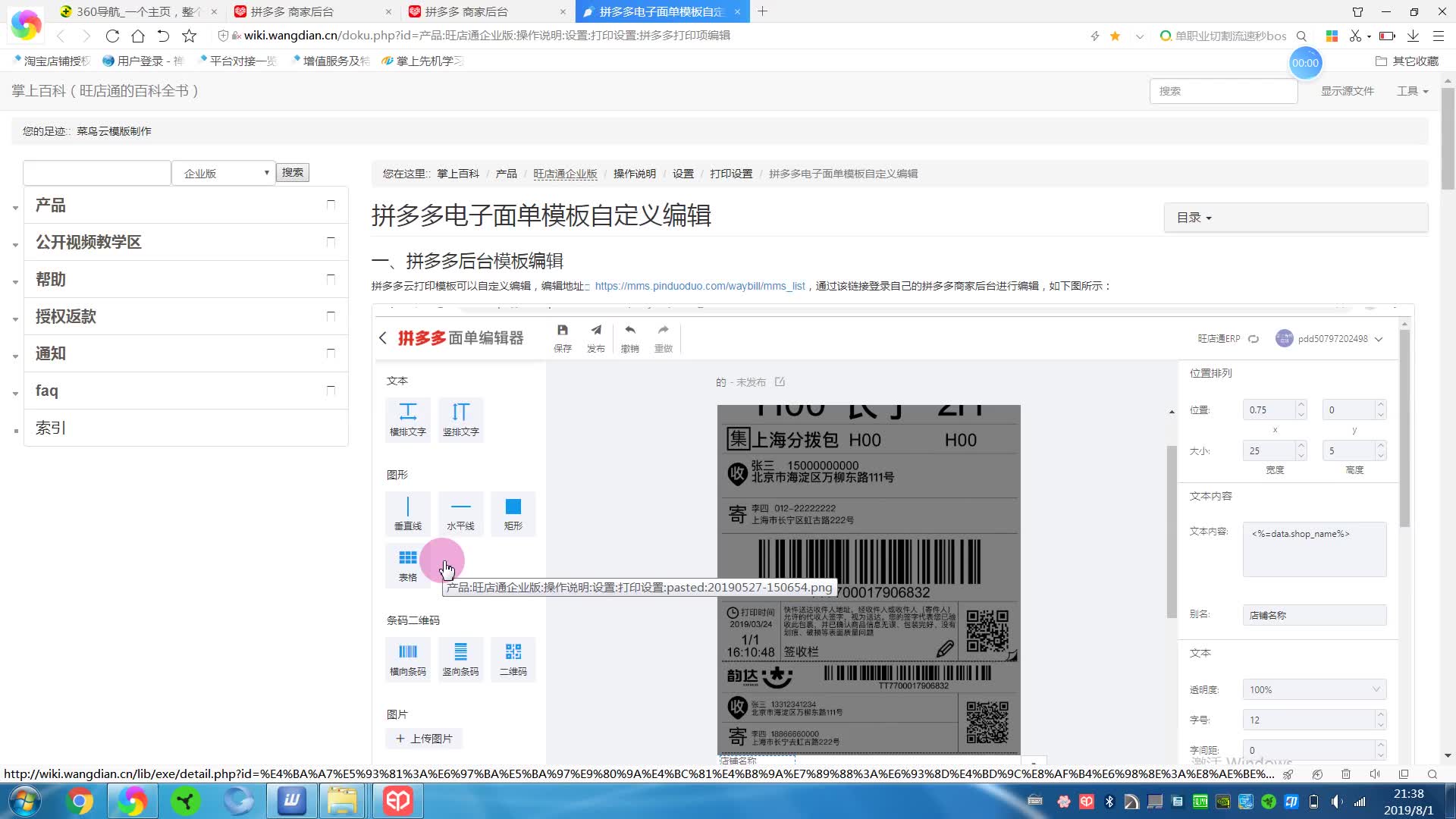This screenshot has height=819, width=1456.
Task: Open the Windows Start menu
Action: click(25, 801)
